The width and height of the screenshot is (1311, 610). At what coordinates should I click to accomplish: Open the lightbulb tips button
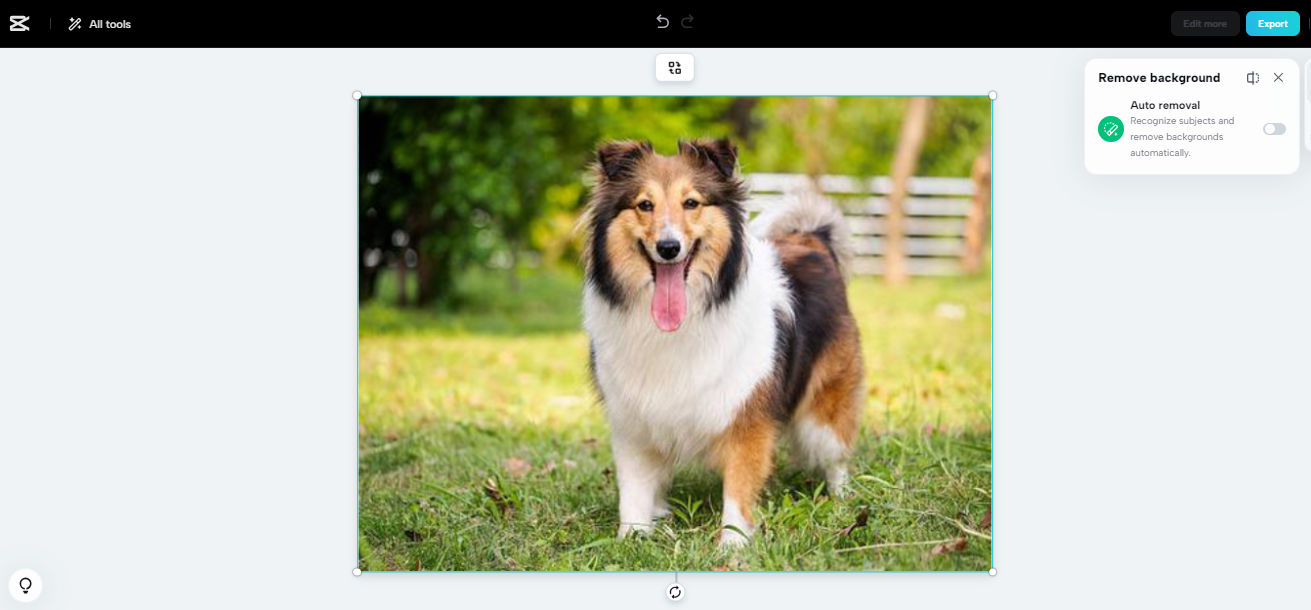point(25,585)
